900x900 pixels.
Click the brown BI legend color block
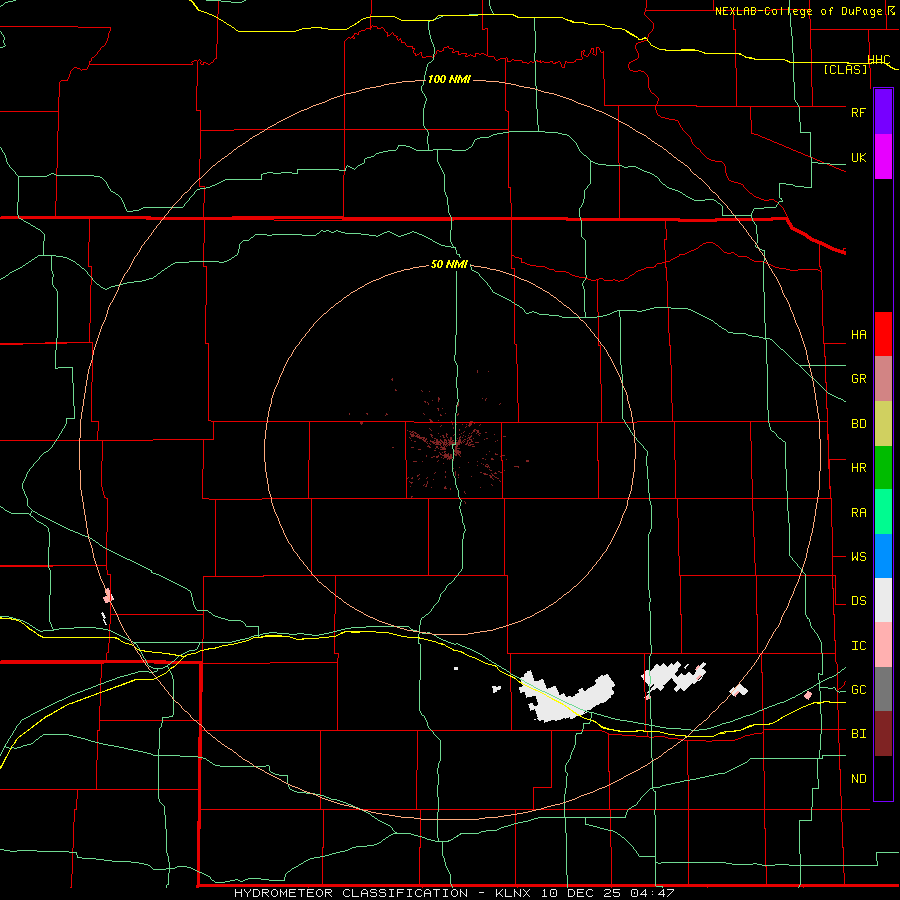pyautogui.click(x=883, y=734)
